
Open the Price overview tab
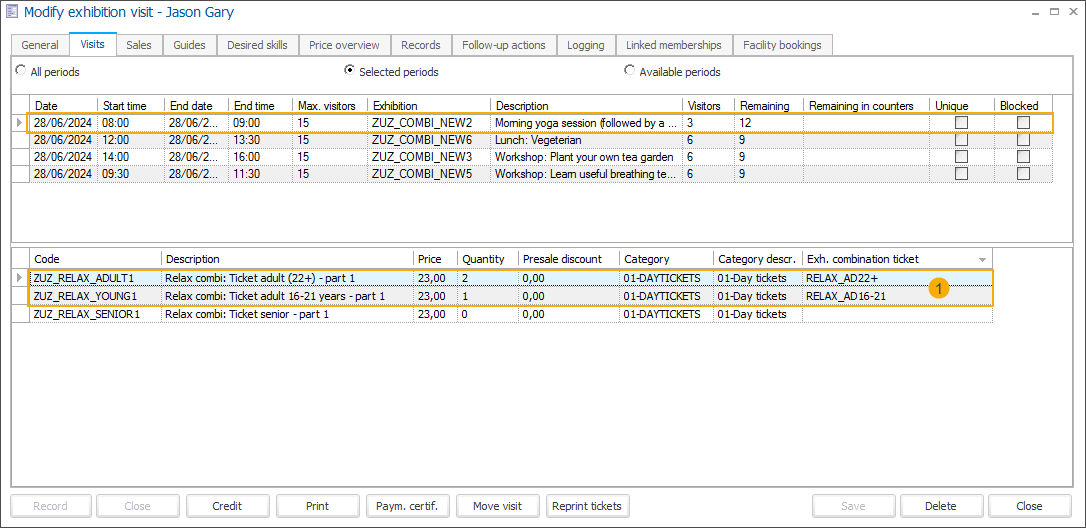[344, 45]
